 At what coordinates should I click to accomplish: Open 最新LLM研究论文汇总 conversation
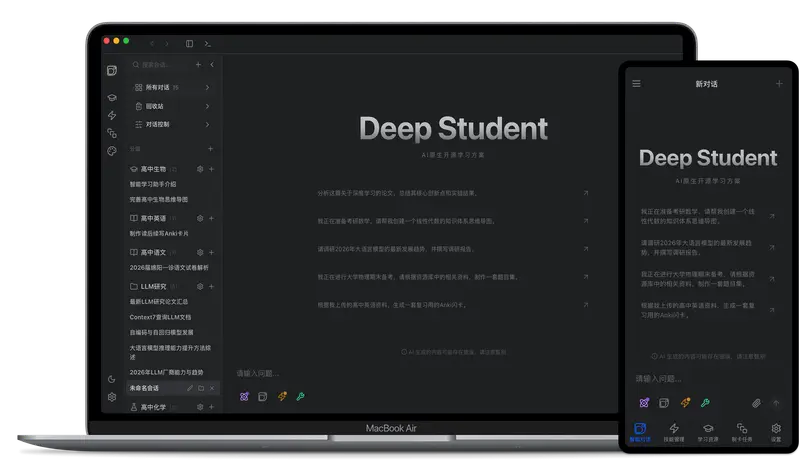pos(159,301)
